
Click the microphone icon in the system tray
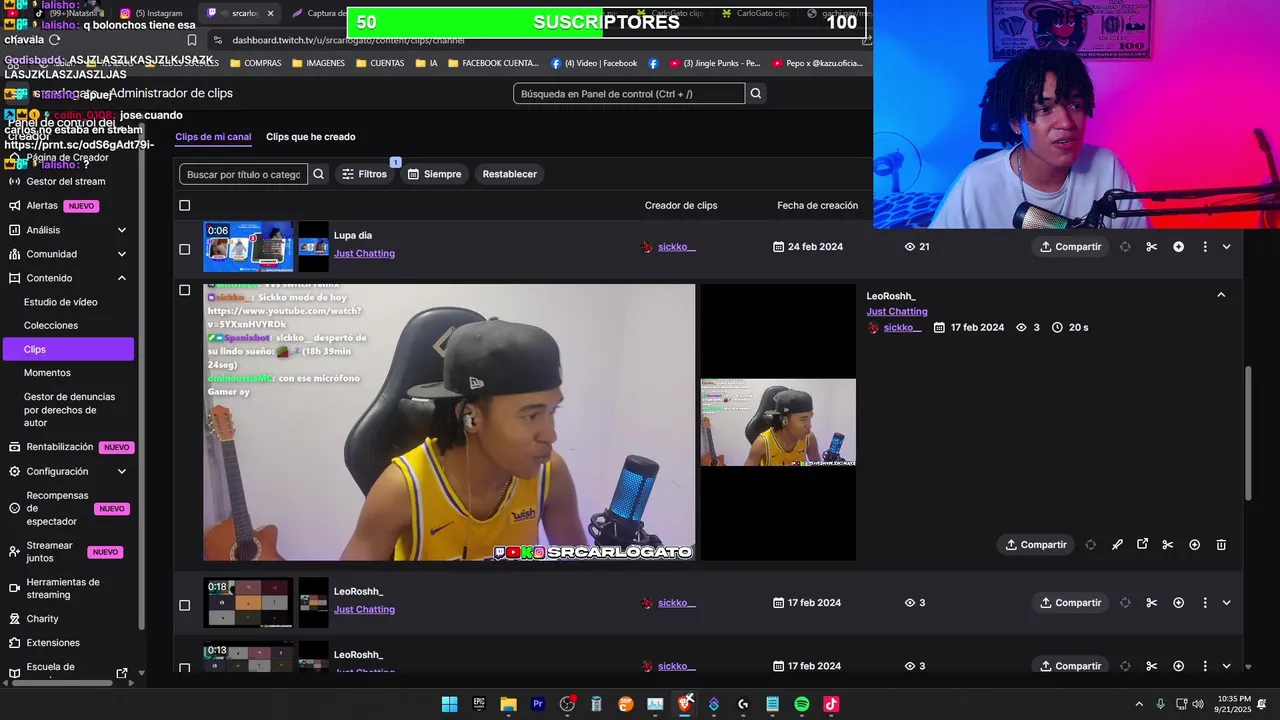1160,704
